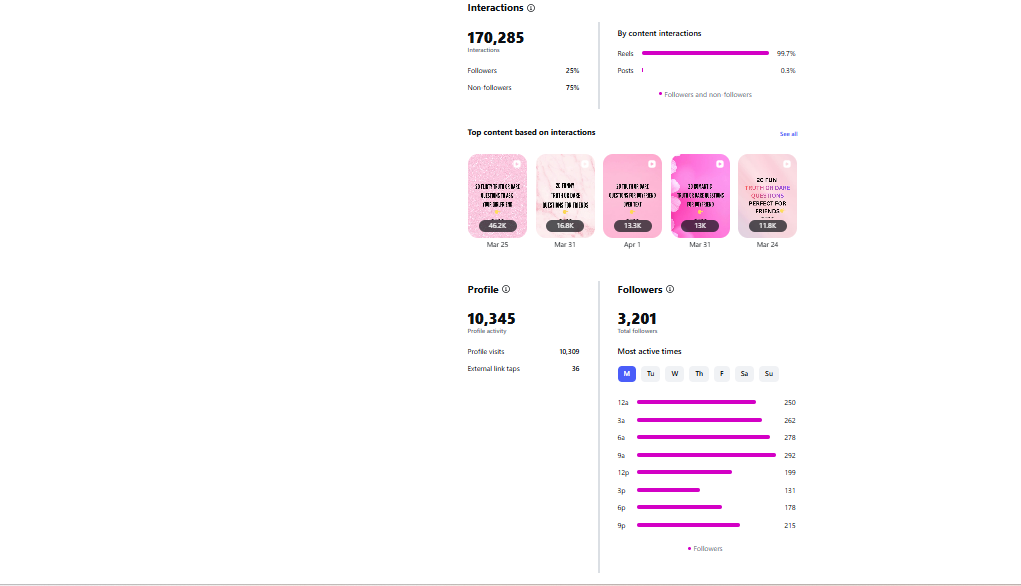Click the reel icon on the 16.8K thumbnail
This screenshot has width=1021, height=586.
(585, 164)
